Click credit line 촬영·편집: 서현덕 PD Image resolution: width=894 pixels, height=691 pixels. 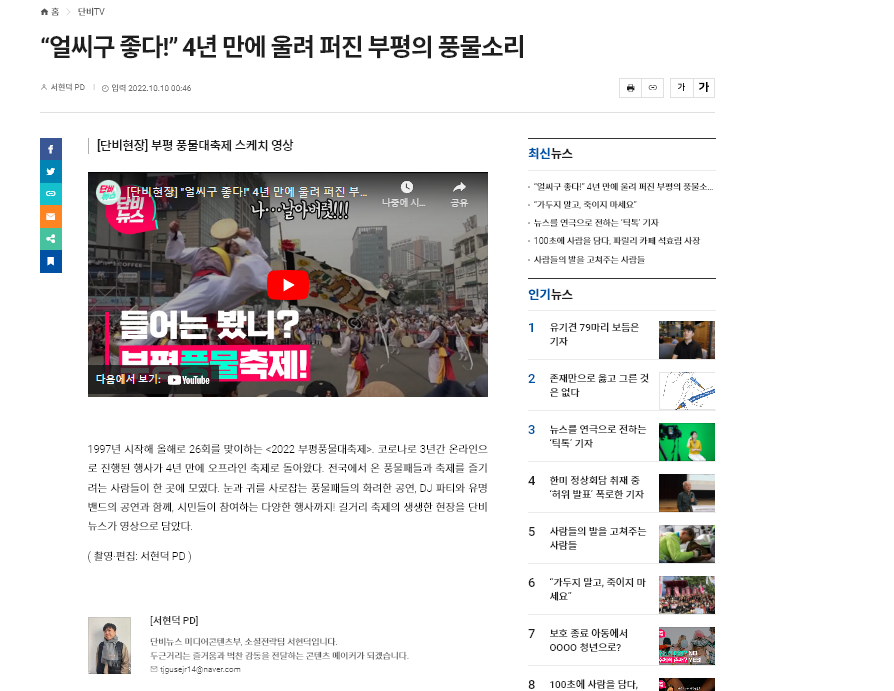(x=140, y=556)
